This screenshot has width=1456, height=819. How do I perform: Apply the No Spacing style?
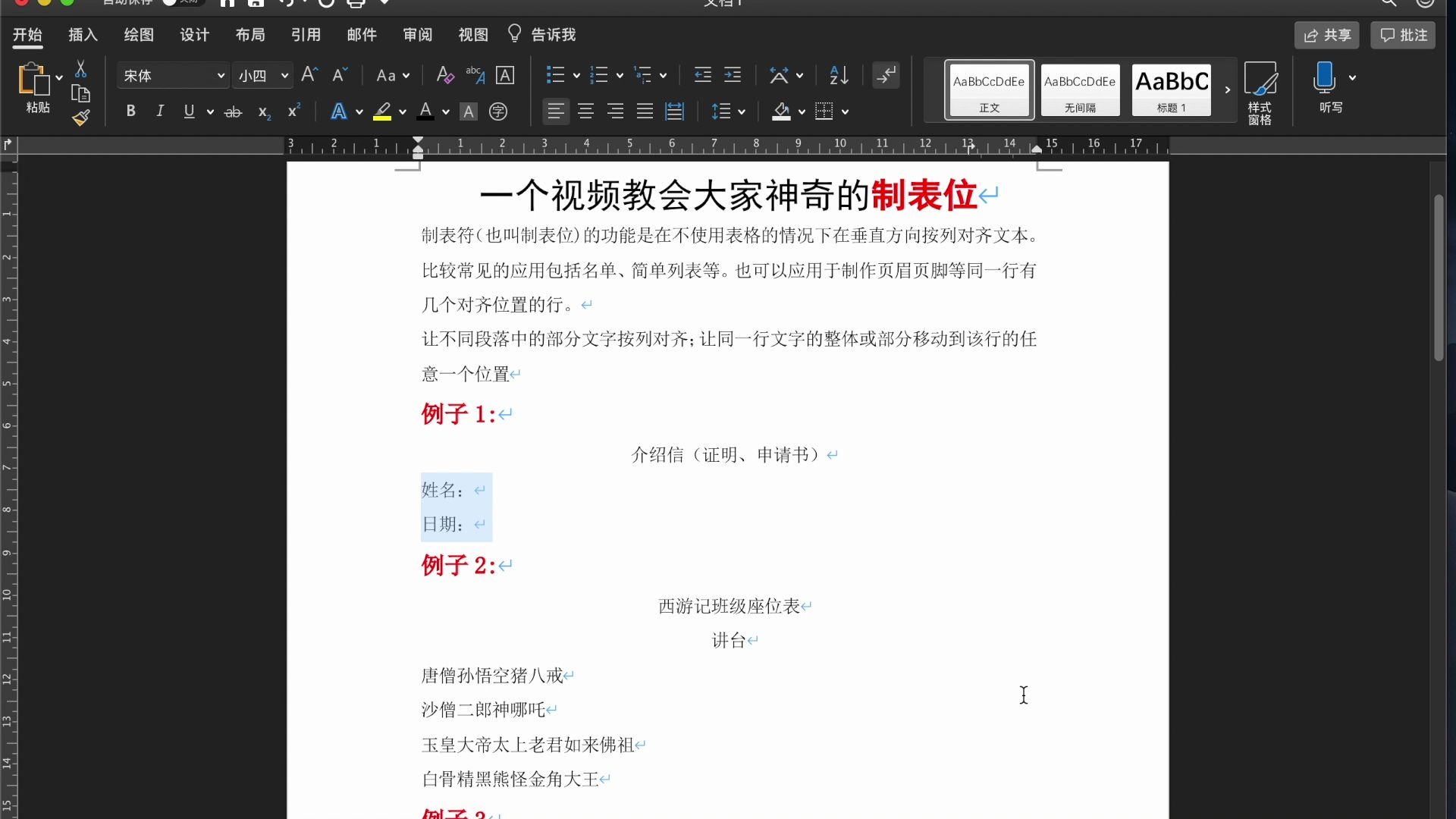[1080, 89]
